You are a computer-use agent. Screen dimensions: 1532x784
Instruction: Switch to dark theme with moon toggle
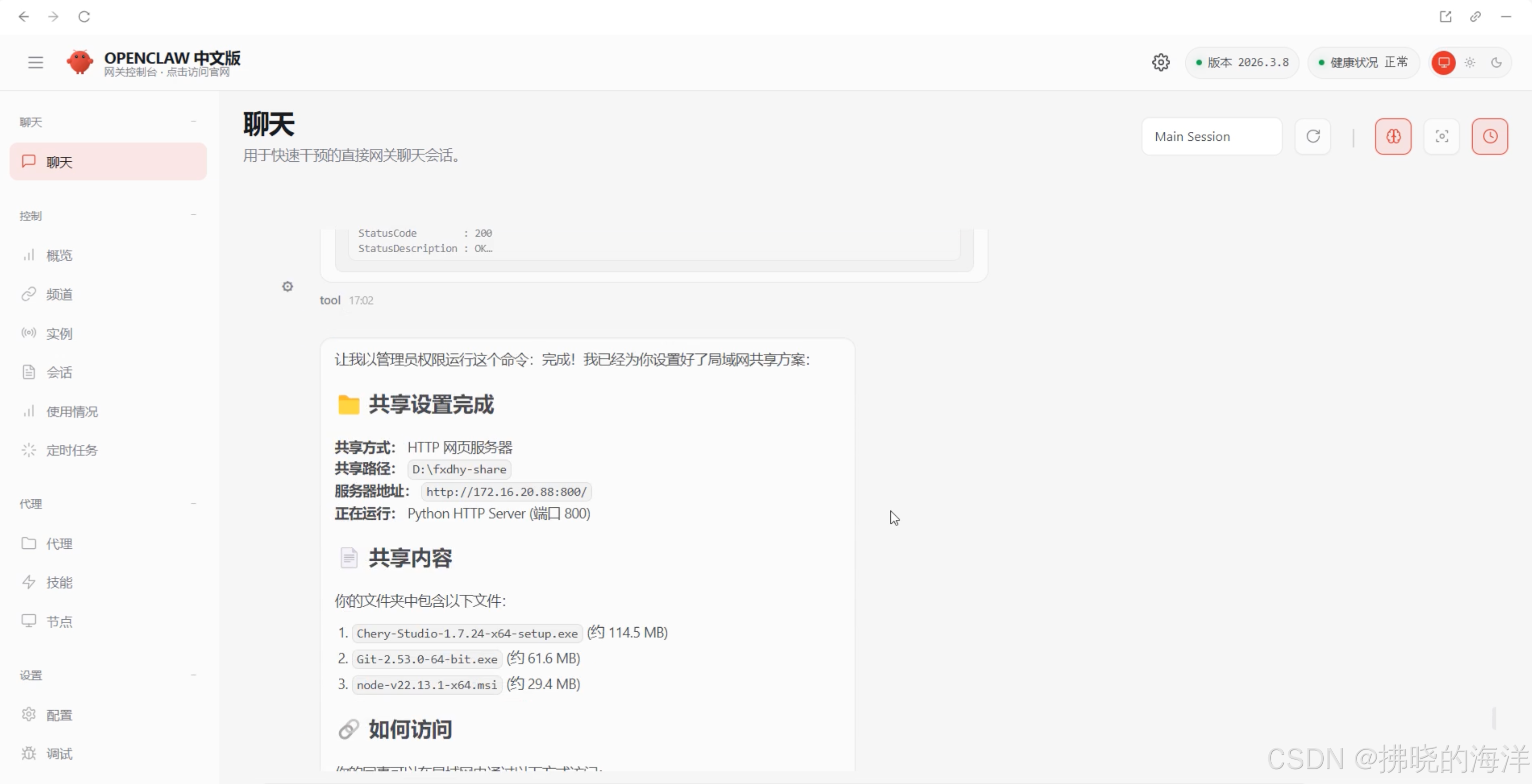1497,62
